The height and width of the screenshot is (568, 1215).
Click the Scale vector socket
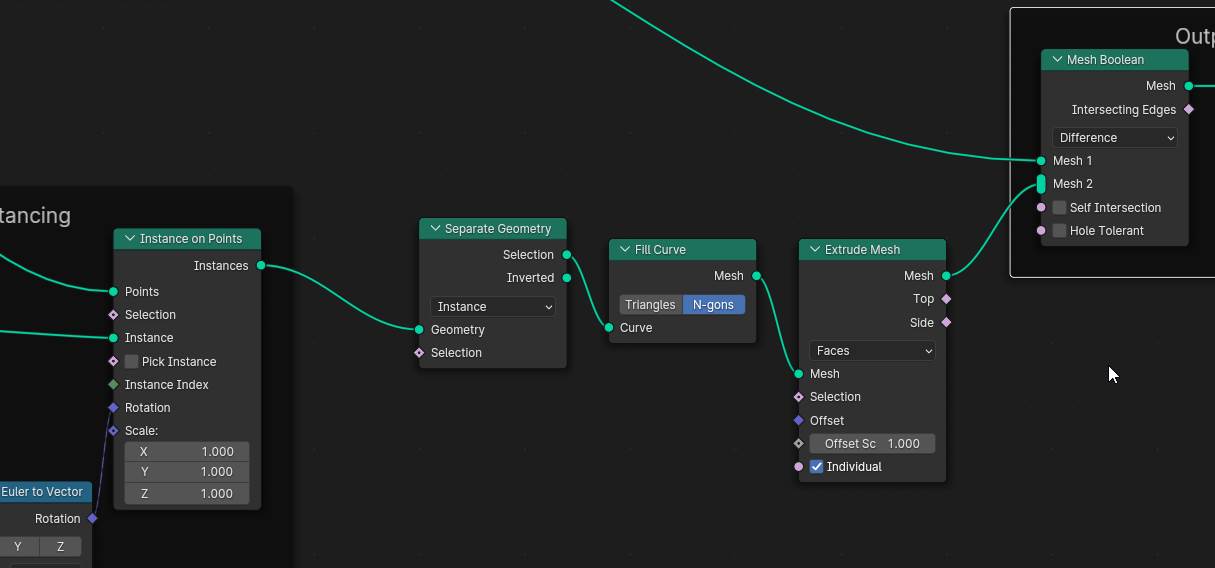(x=113, y=431)
